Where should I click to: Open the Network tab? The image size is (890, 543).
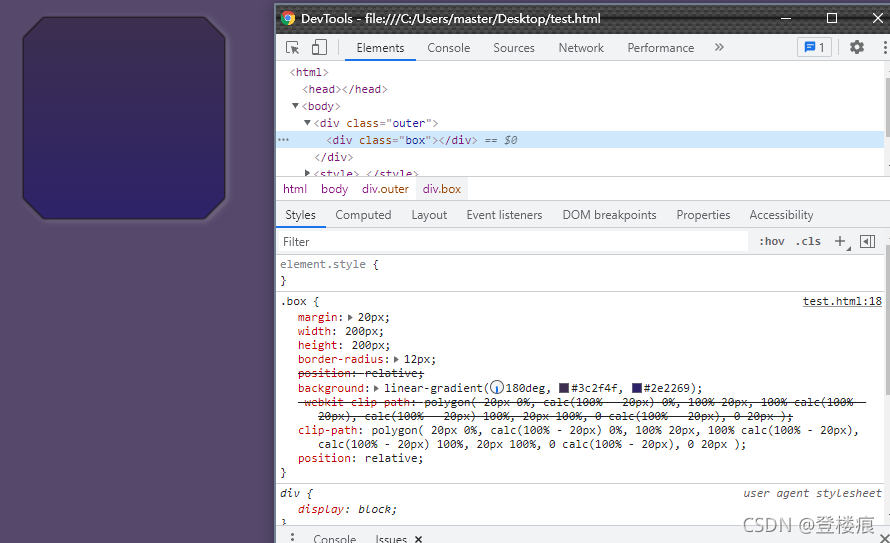[581, 48]
